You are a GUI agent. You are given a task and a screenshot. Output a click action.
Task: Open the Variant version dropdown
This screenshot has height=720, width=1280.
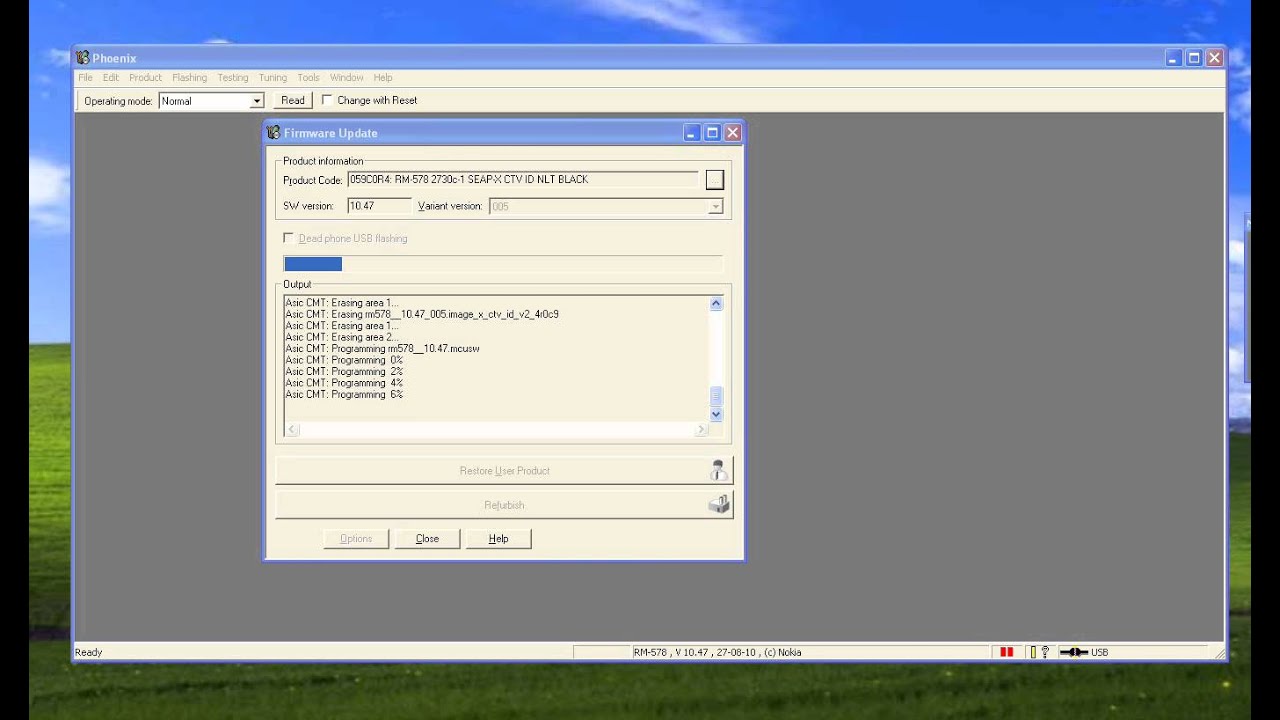click(x=715, y=206)
